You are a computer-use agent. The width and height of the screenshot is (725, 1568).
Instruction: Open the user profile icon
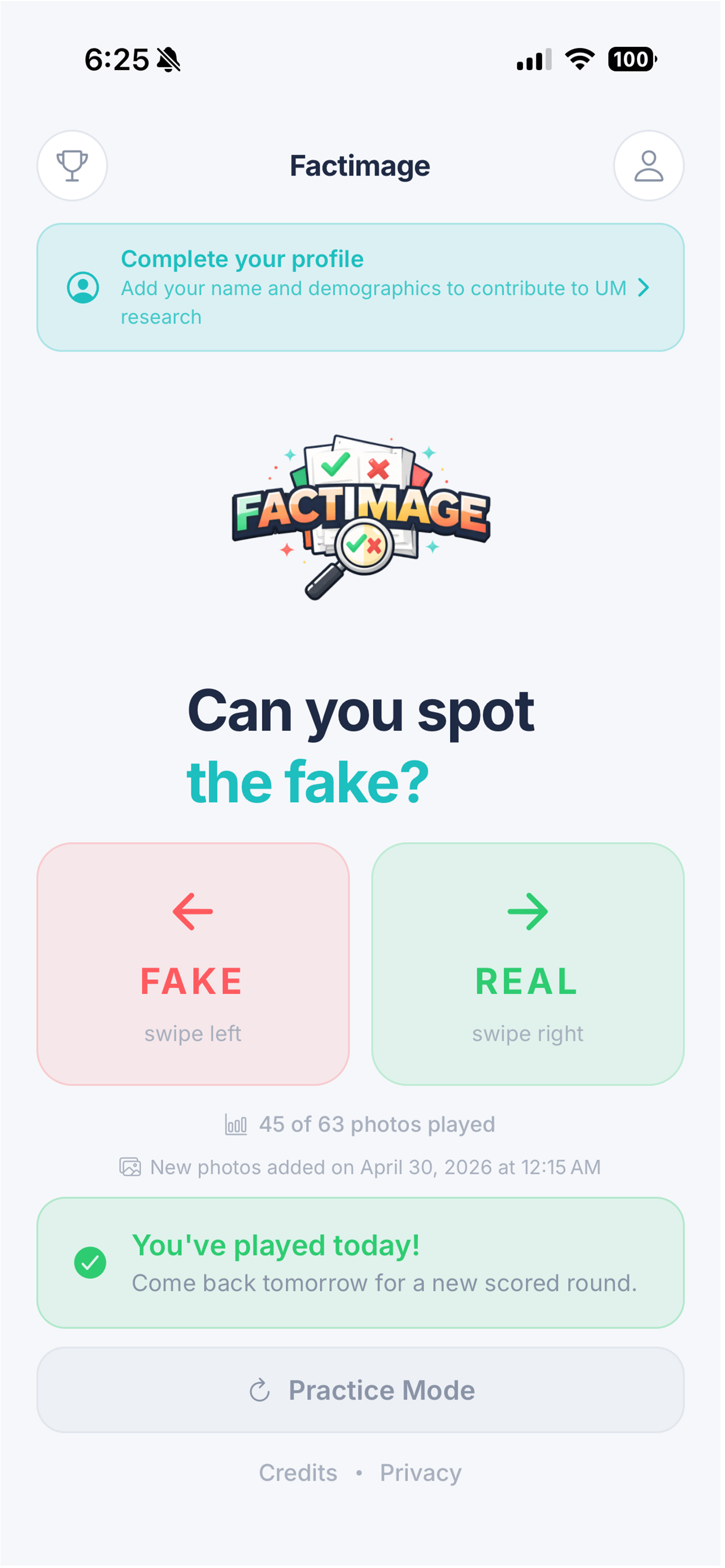coord(649,165)
